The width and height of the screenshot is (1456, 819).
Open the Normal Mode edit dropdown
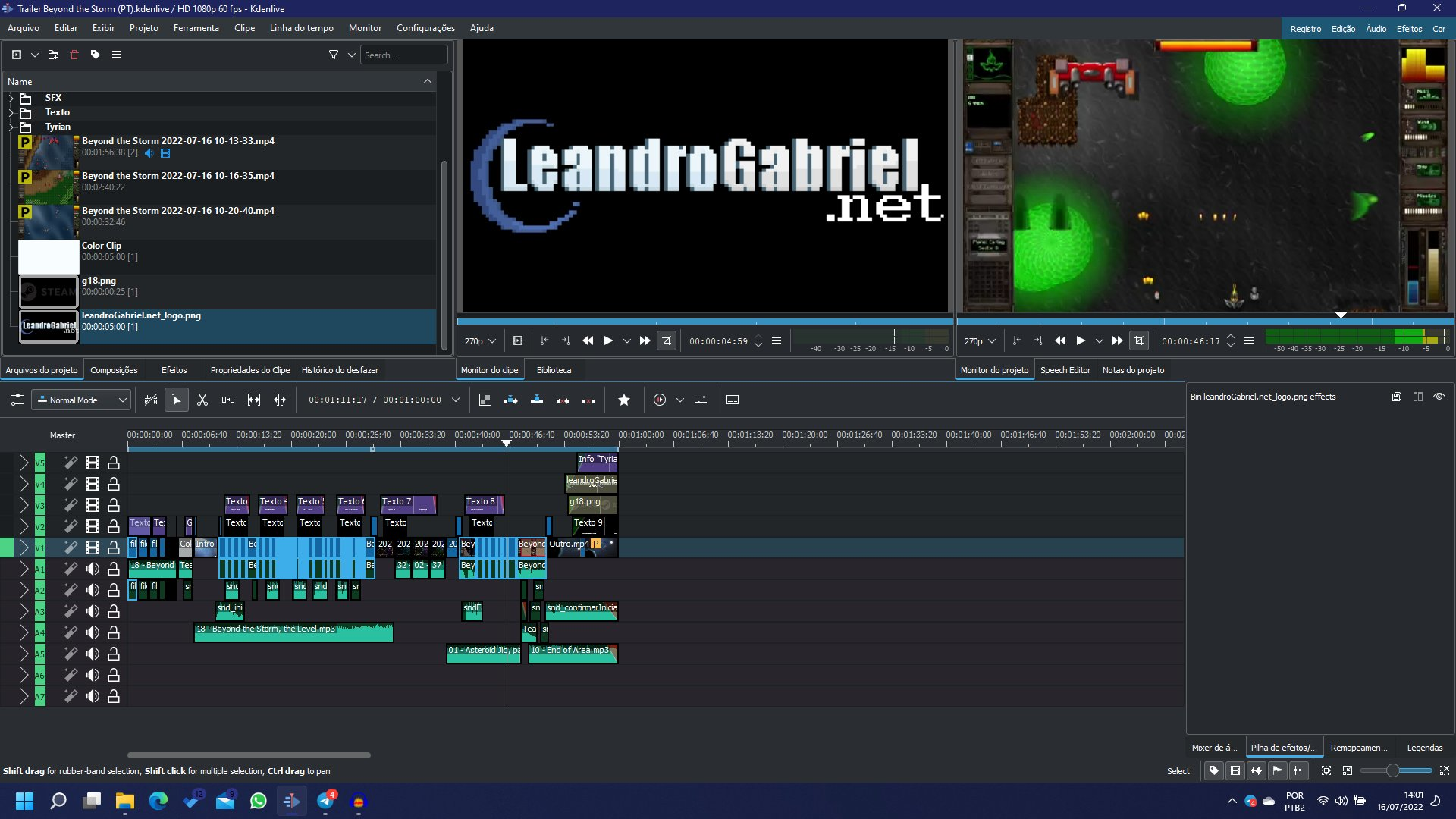coord(82,400)
